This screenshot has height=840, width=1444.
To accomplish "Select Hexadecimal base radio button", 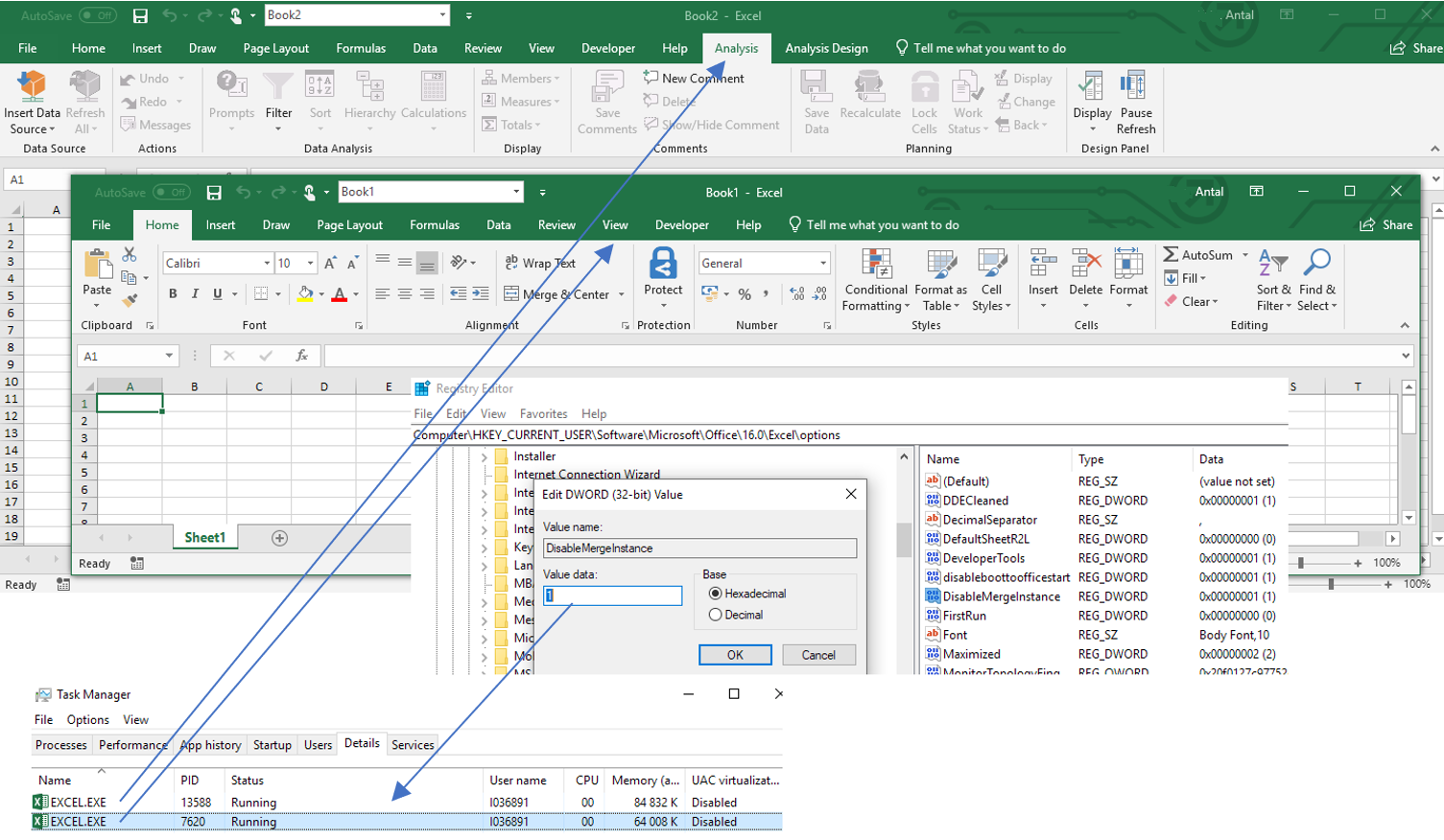I will point(715,594).
